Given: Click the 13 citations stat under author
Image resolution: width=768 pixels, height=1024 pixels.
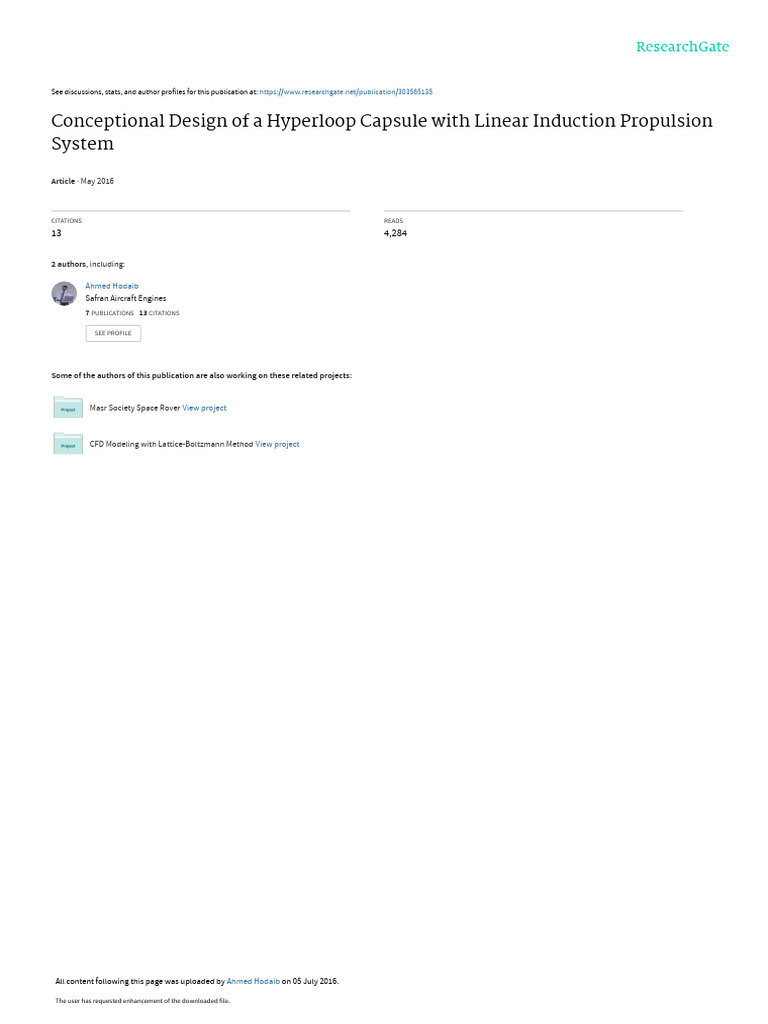Looking at the screenshot, I should pyautogui.click(x=159, y=313).
